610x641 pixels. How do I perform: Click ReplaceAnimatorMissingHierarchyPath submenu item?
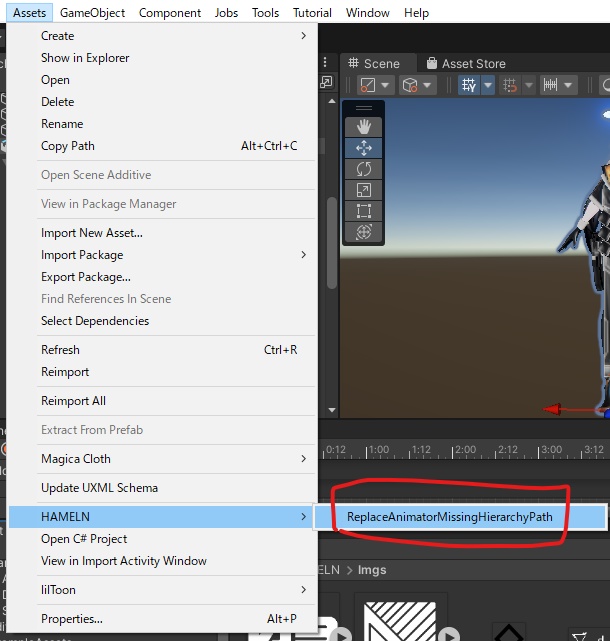click(x=460, y=517)
